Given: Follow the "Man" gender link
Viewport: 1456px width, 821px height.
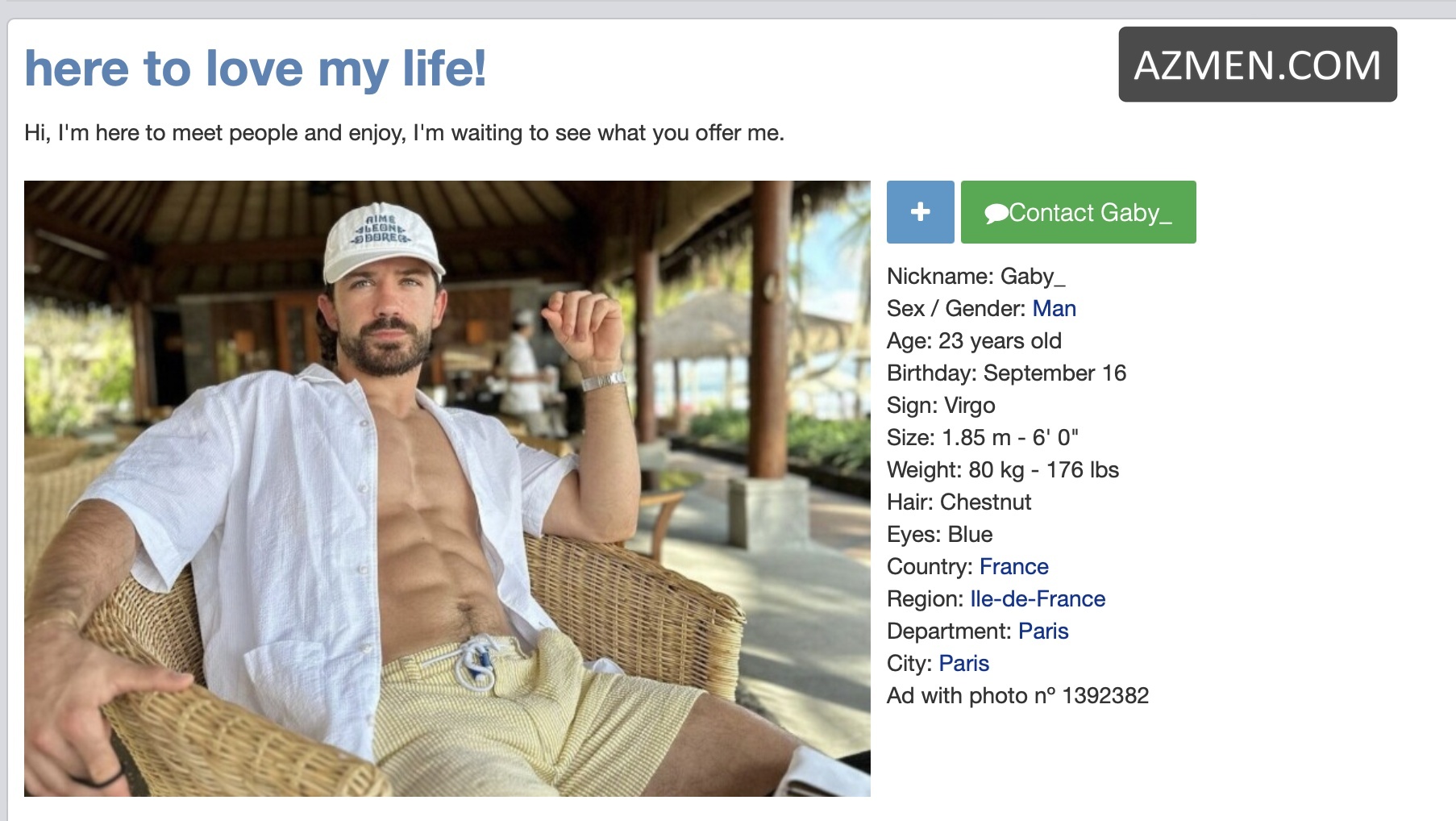Looking at the screenshot, I should (1054, 309).
